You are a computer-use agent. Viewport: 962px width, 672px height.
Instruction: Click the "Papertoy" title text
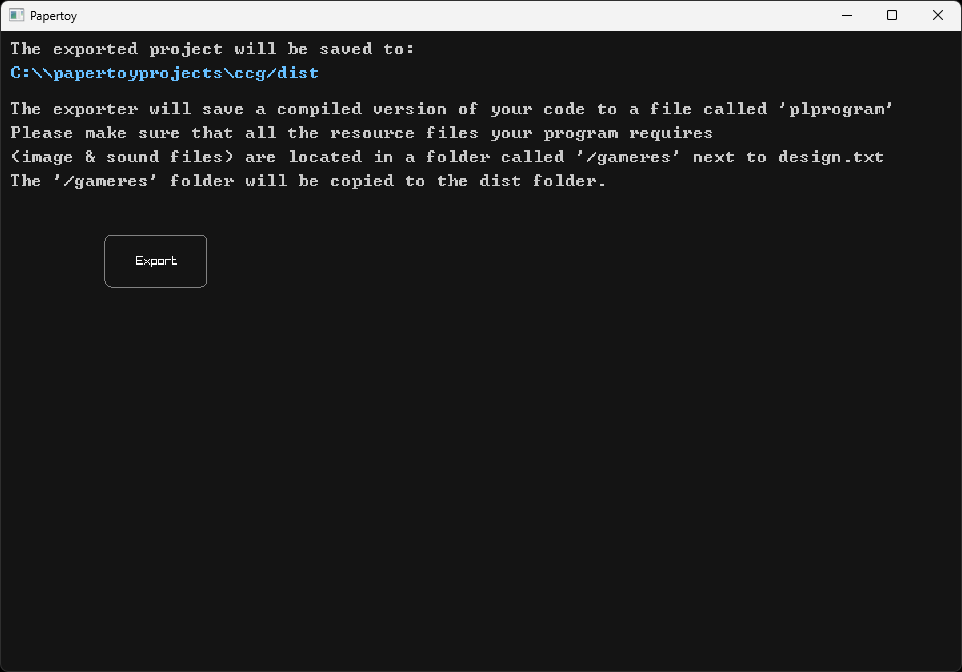click(x=53, y=16)
